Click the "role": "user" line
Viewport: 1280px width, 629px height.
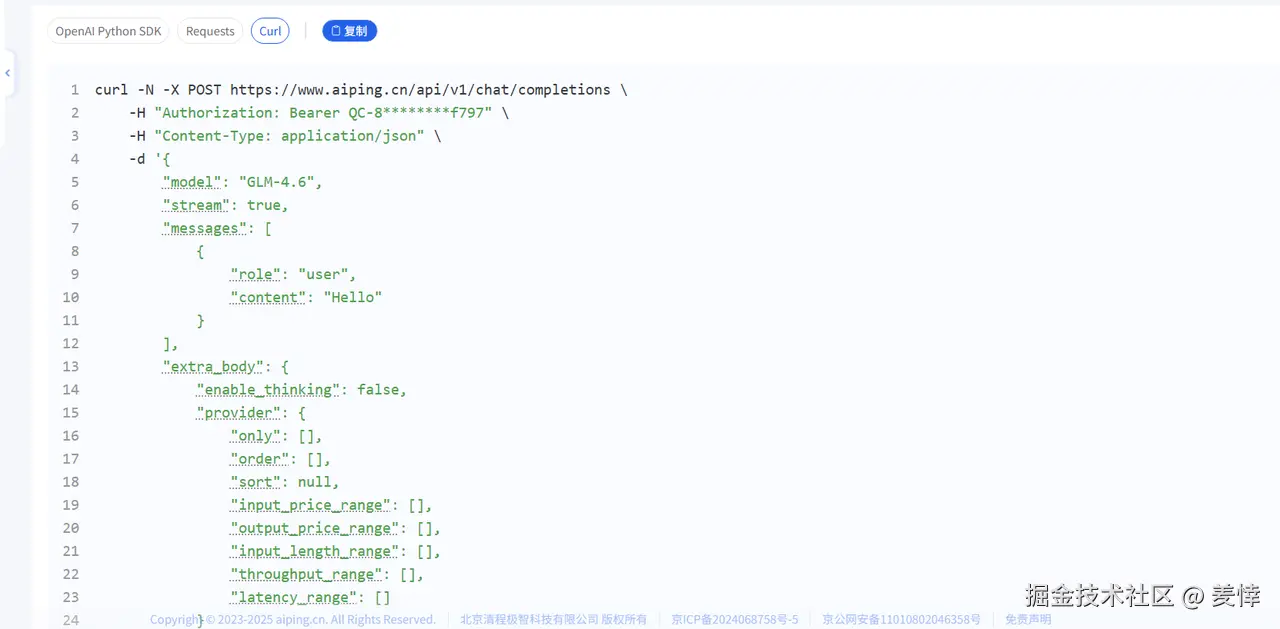click(x=294, y=274)
